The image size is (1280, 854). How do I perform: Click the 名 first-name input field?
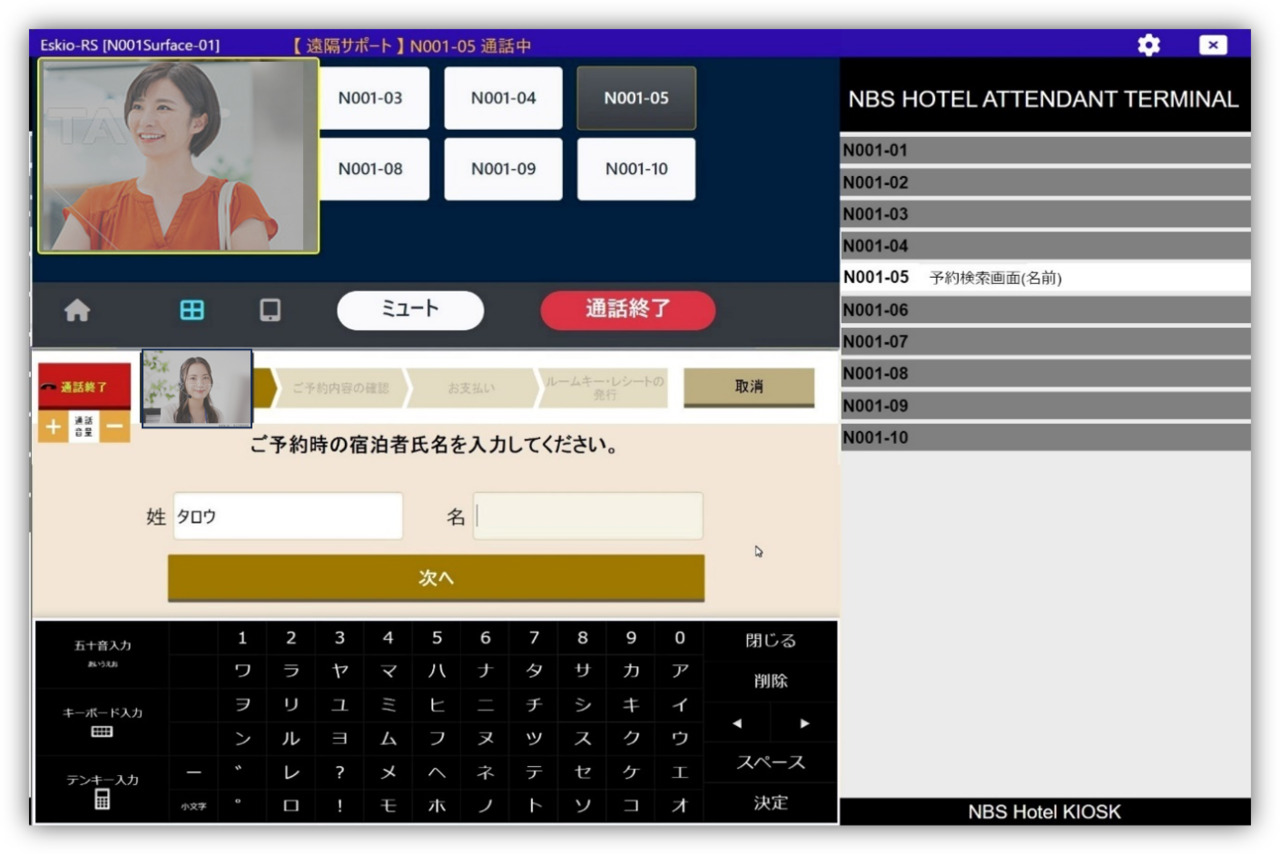(588, 515)
